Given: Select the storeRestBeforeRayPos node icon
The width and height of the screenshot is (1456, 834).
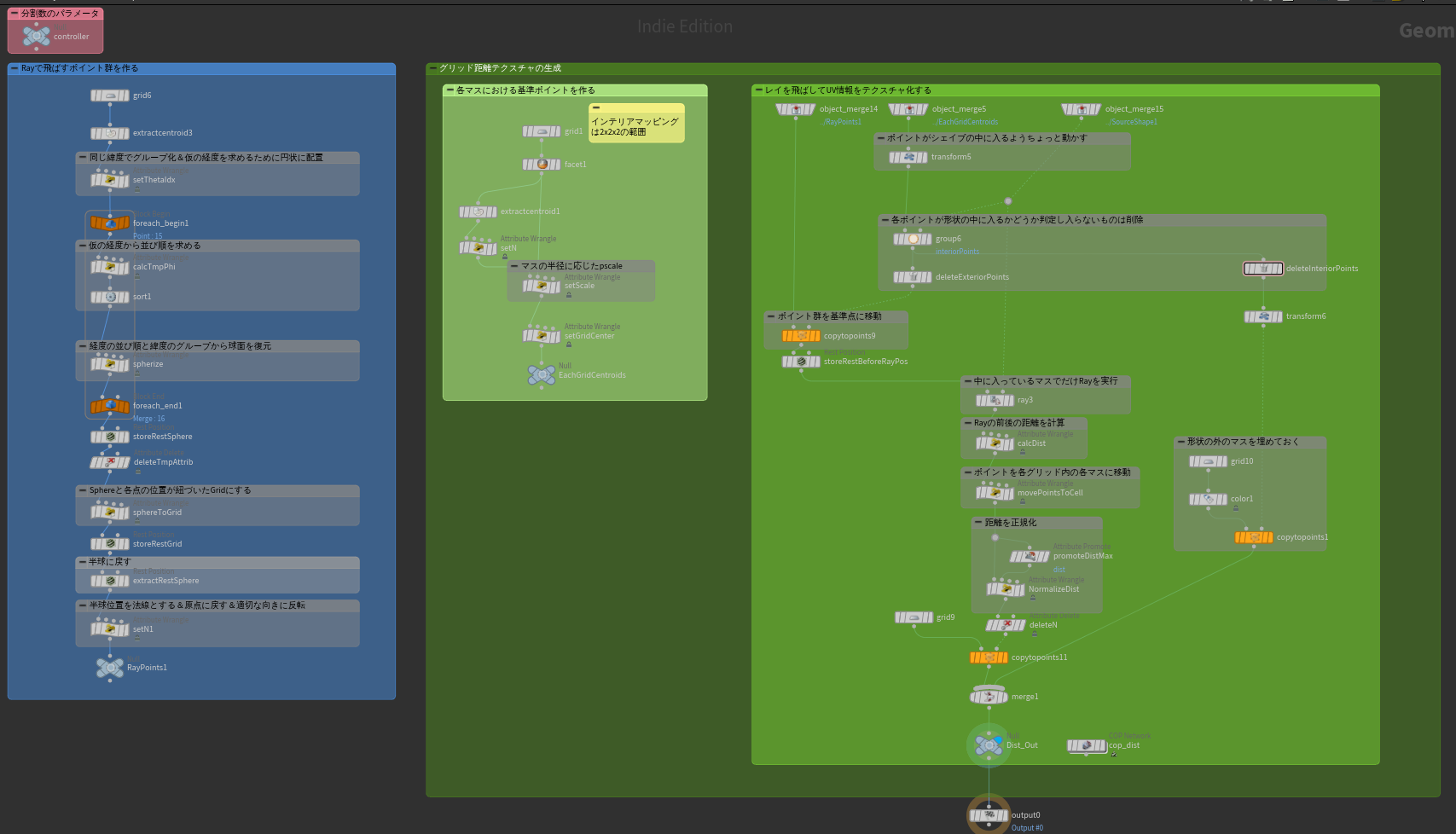Looking at the screenshot, I should (x=801, y=362).
